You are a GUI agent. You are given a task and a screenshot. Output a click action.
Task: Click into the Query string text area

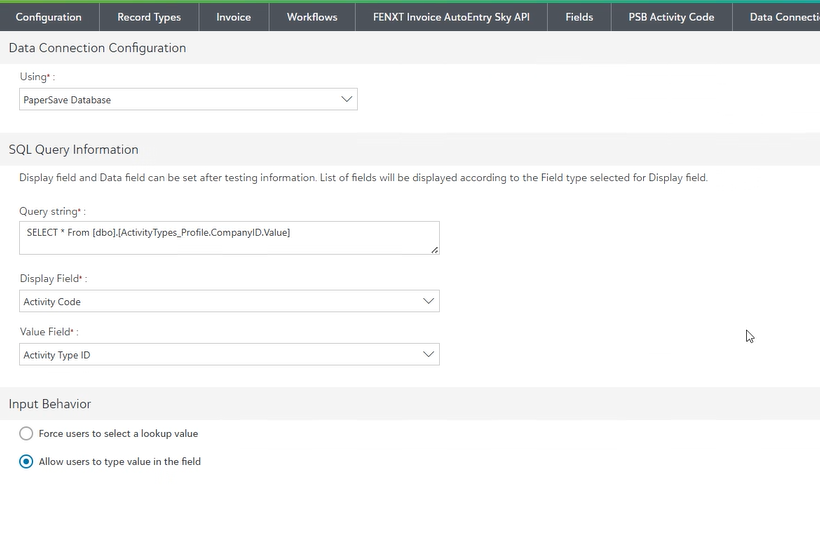coord(229,238)
